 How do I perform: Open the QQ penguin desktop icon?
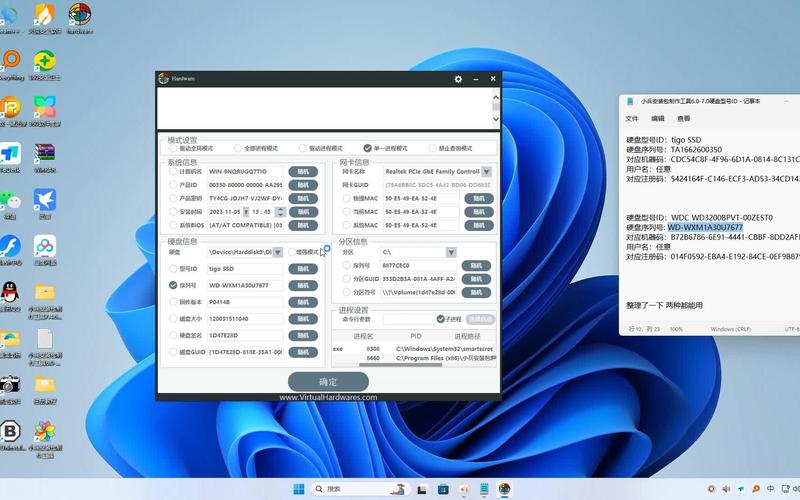pyautogui.click(x=10, y=296)
